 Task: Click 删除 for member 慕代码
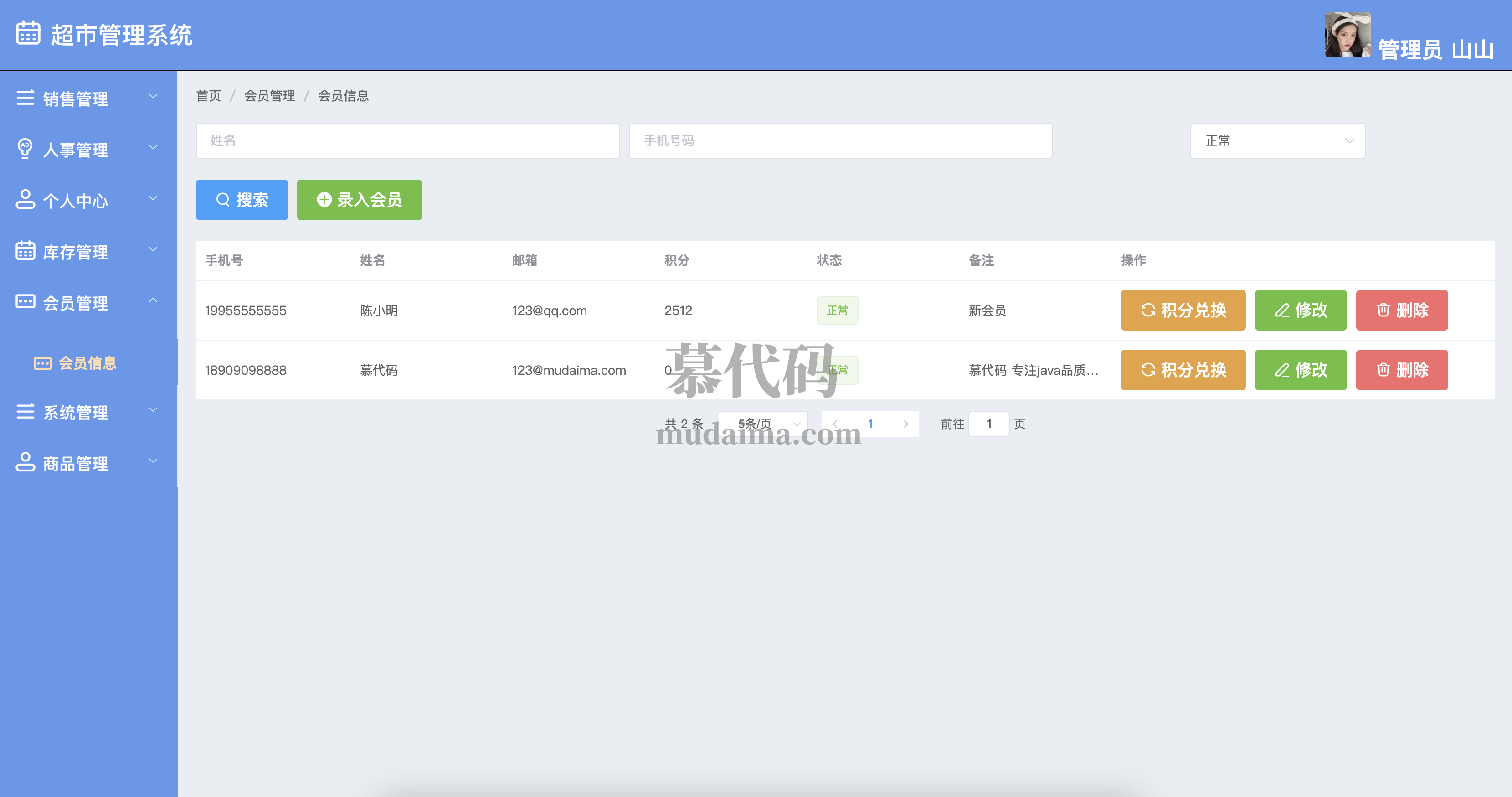coord(1402,370)
